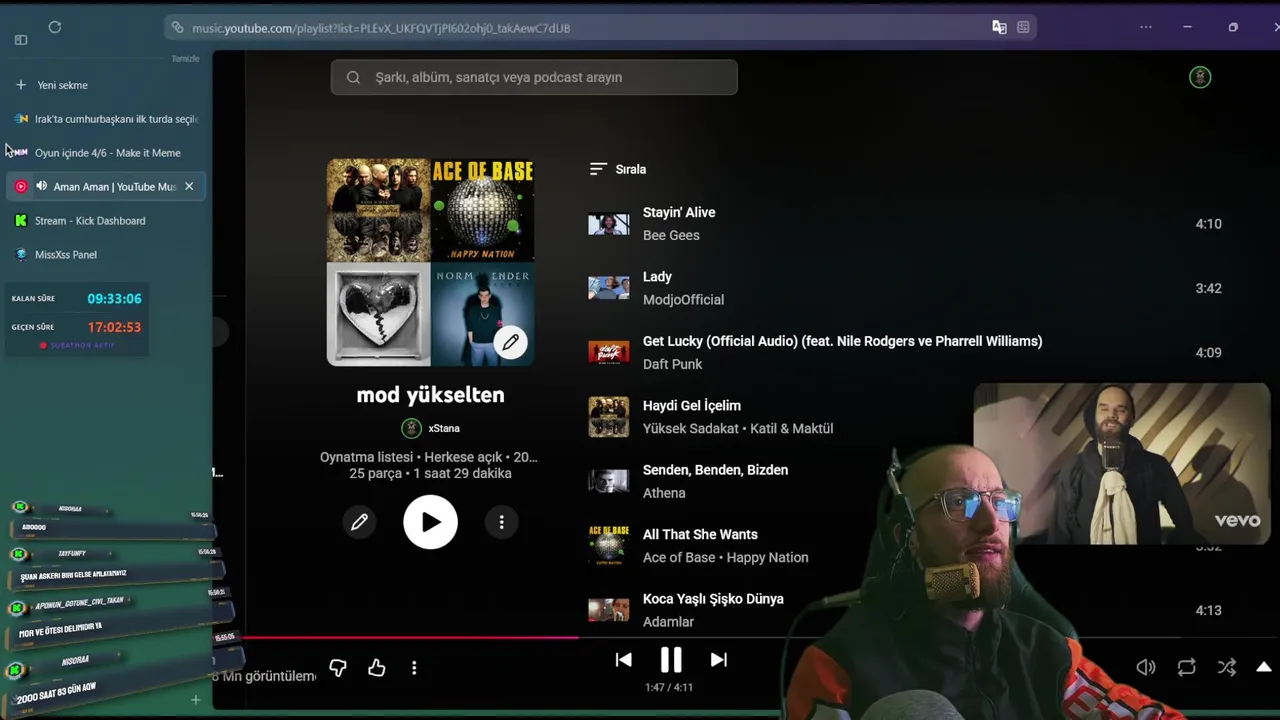Open ModjoOfficial artist link
The height and width of the screenshot is (720, 1280).
click(683, 299)
